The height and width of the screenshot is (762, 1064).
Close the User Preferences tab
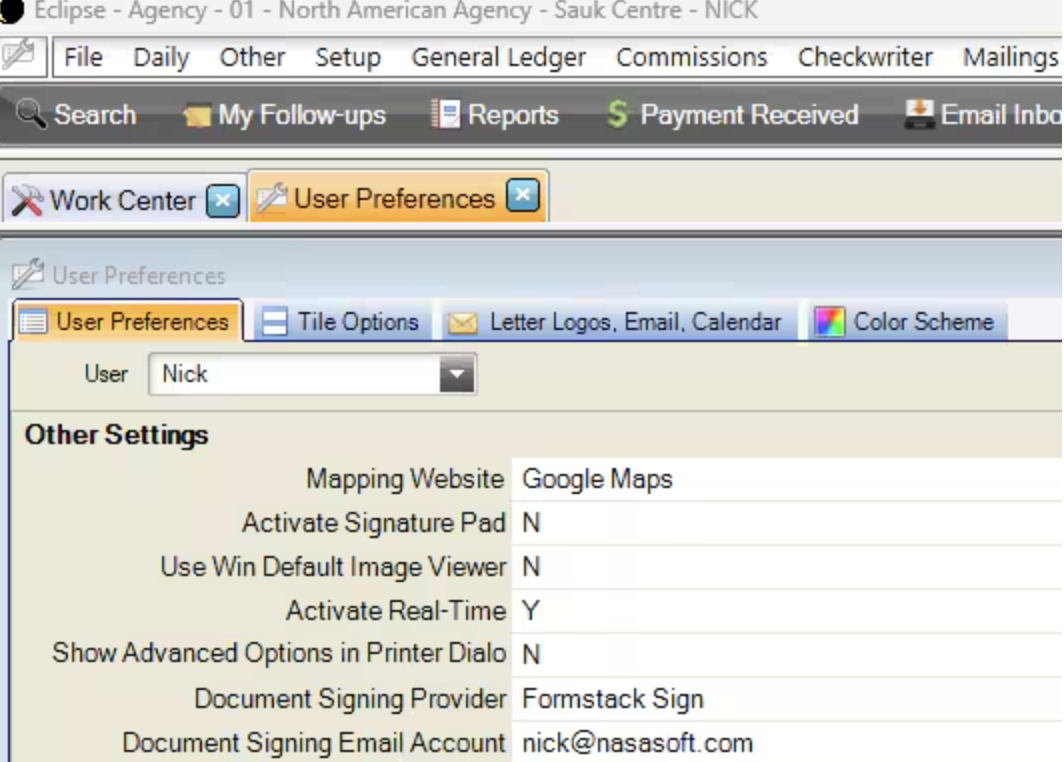coord(522,195)
